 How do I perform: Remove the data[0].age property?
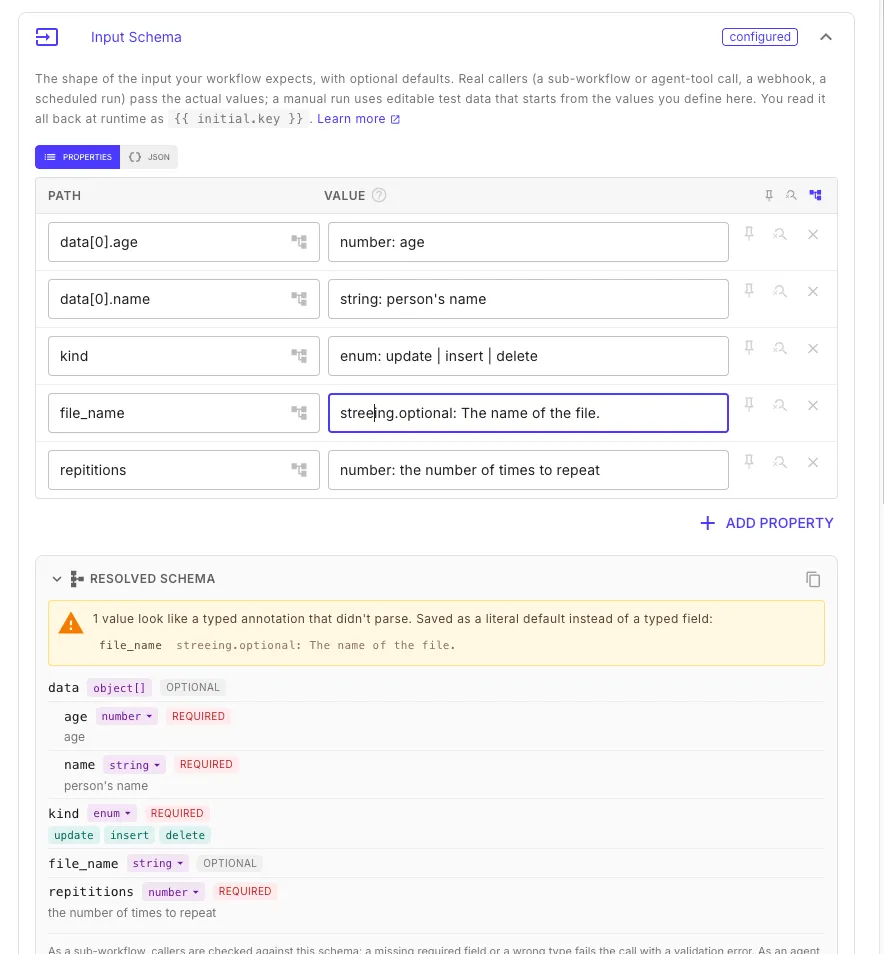(x=813, y=234)
